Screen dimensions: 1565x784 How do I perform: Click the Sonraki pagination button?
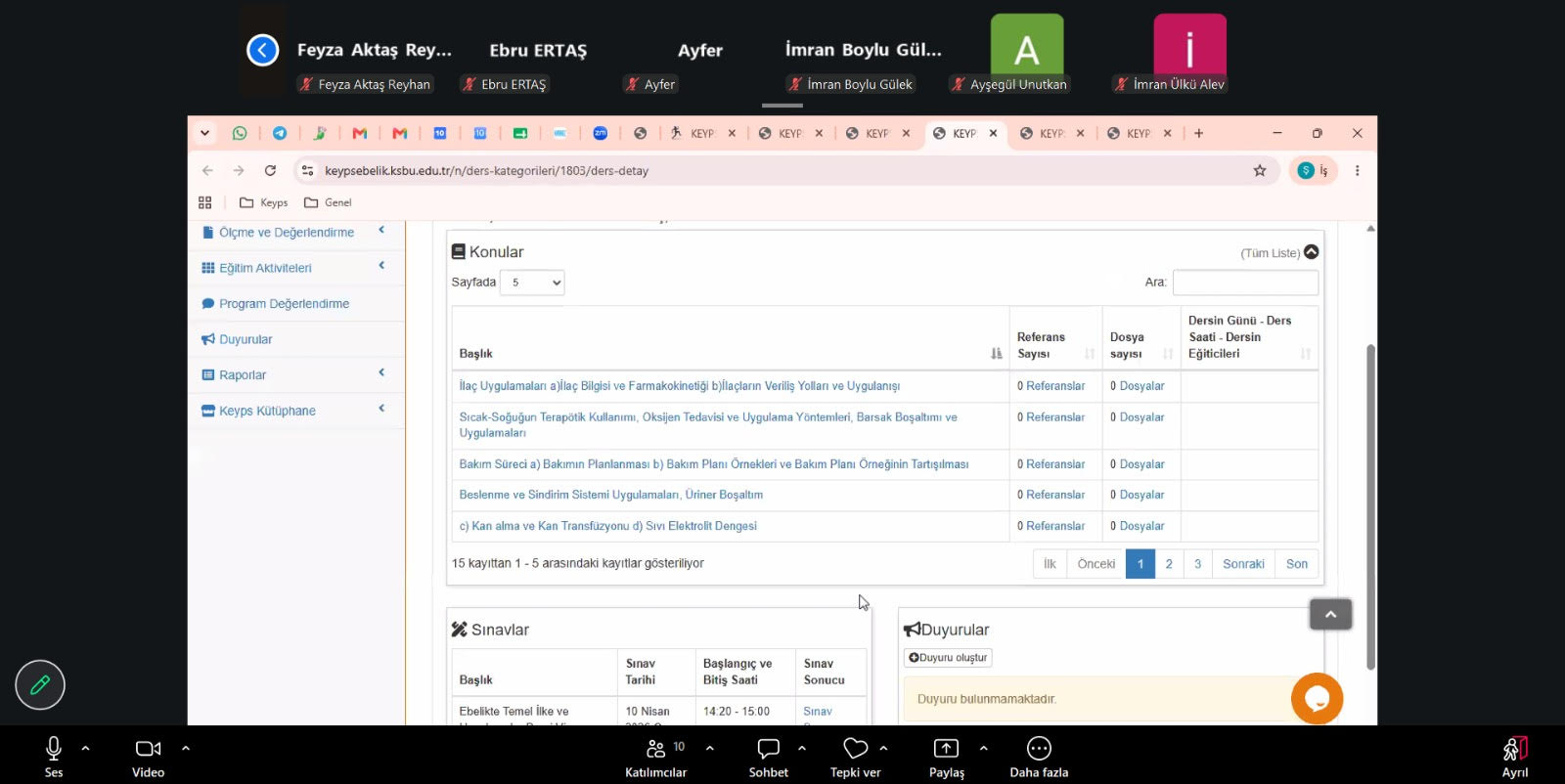(x=1243, y=564)
